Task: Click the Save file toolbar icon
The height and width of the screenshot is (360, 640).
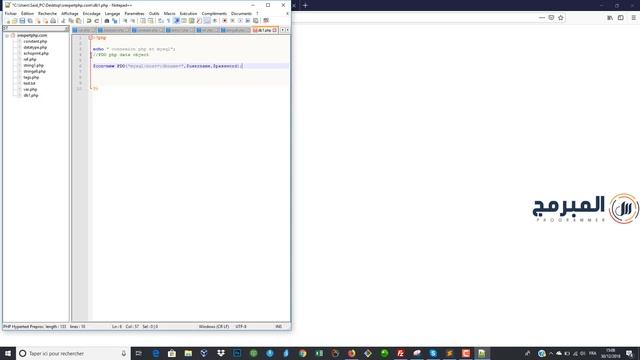Action: (22, 20)
